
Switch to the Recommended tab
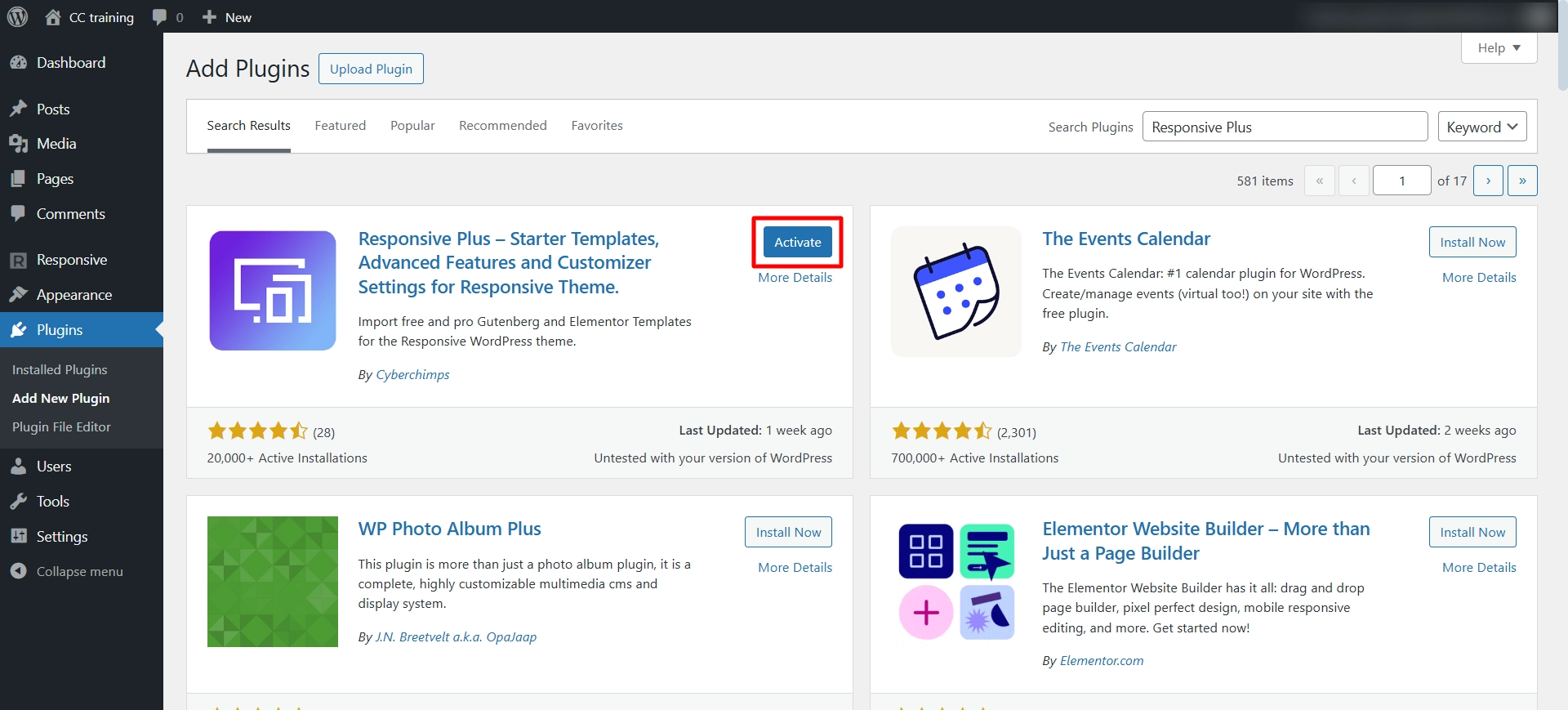503,126
